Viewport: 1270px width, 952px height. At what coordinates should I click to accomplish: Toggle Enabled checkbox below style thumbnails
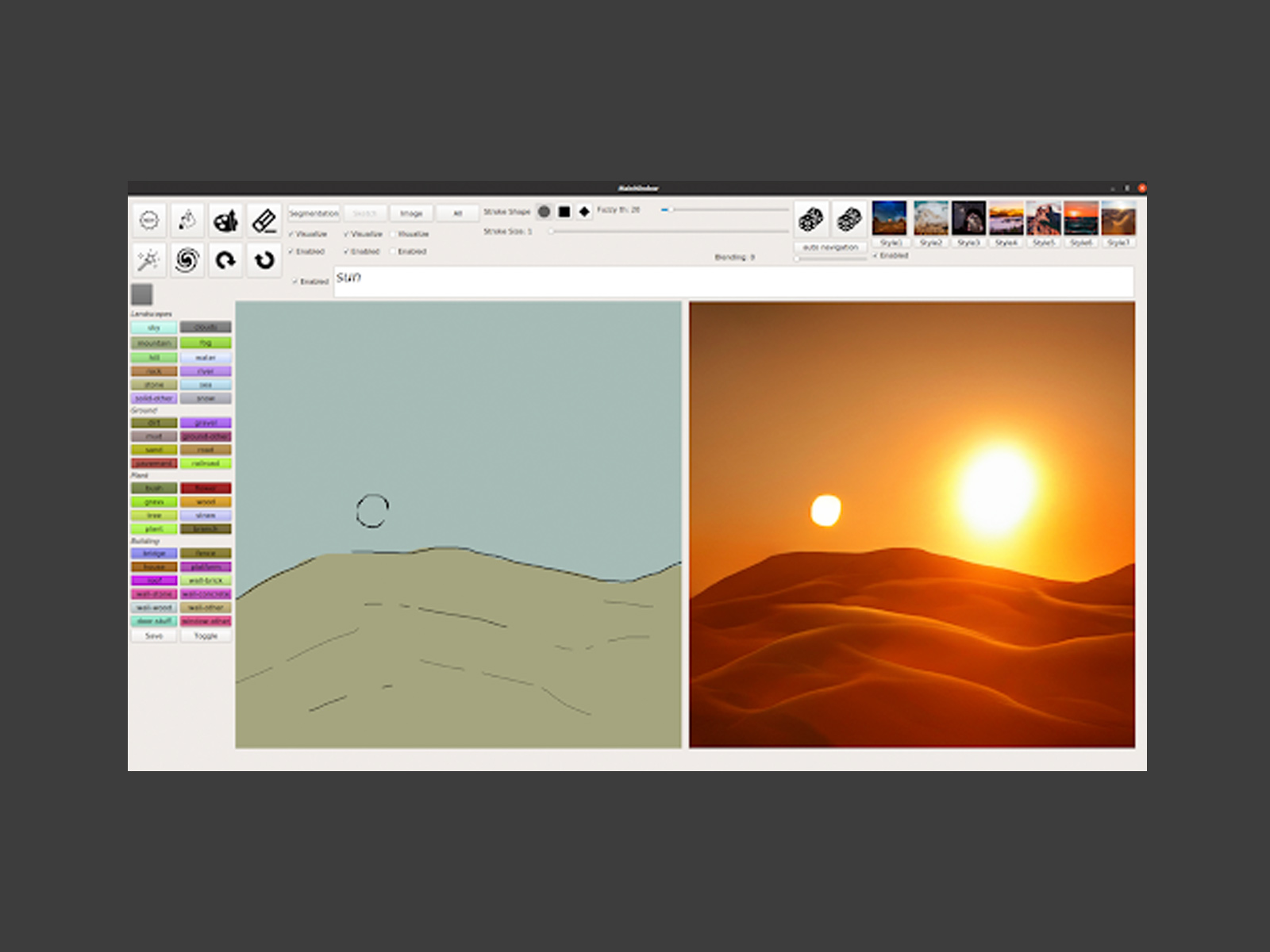coord(876,255)
